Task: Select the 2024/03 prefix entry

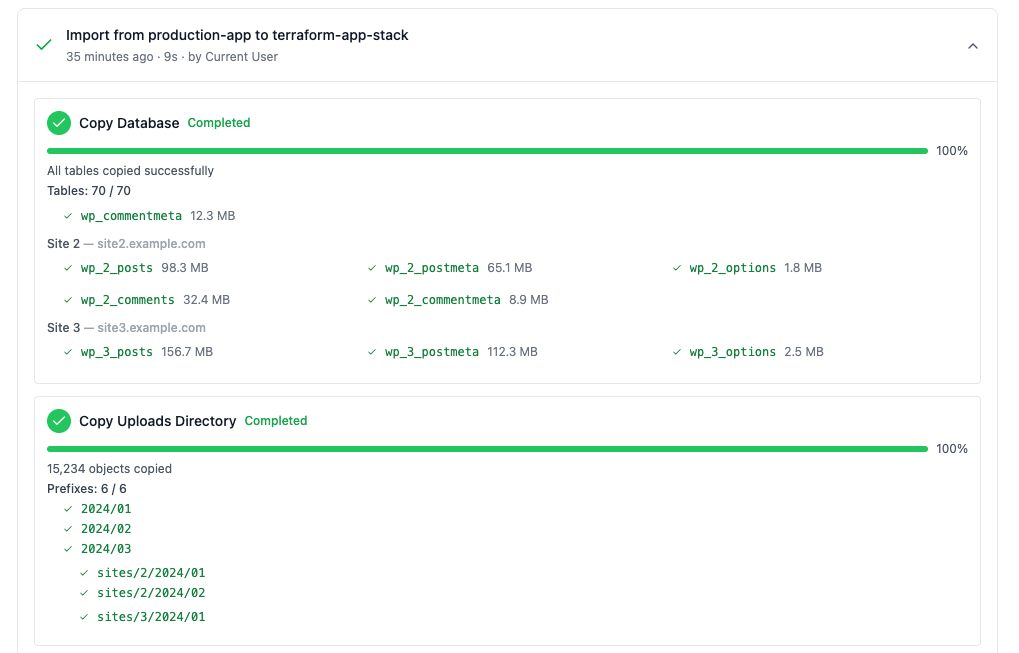Action: tap(106, 549)
